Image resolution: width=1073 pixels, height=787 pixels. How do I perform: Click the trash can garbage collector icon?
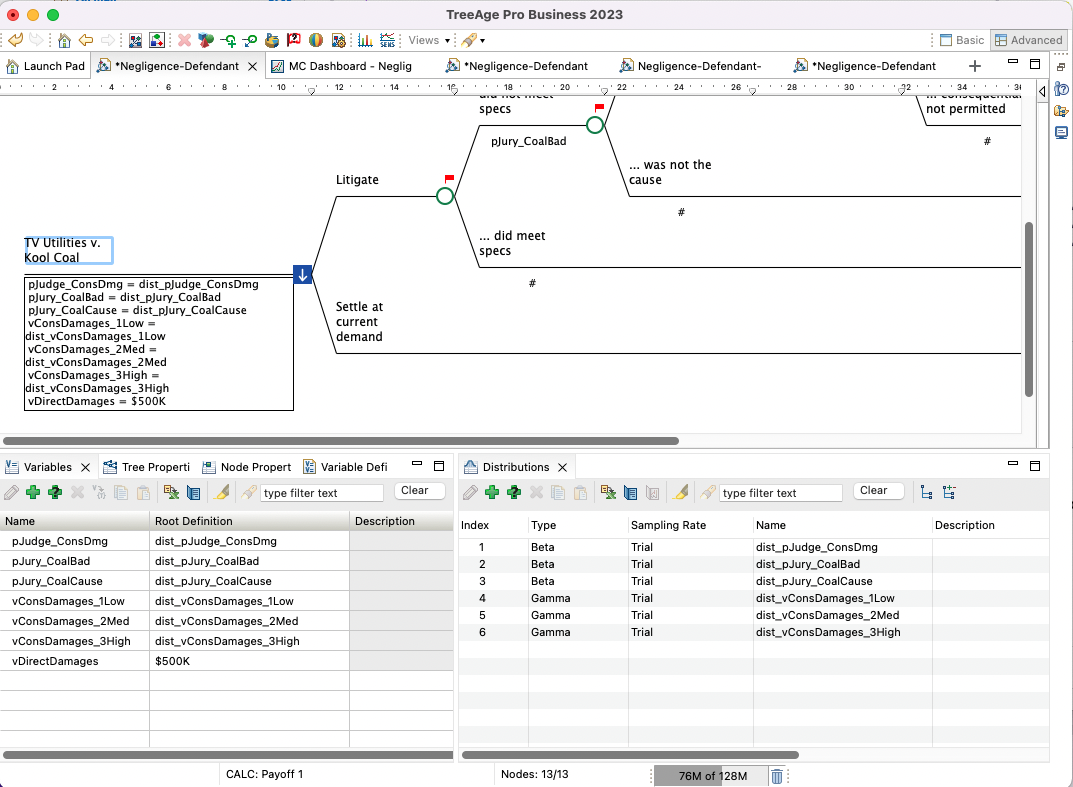tap(777, 776)
